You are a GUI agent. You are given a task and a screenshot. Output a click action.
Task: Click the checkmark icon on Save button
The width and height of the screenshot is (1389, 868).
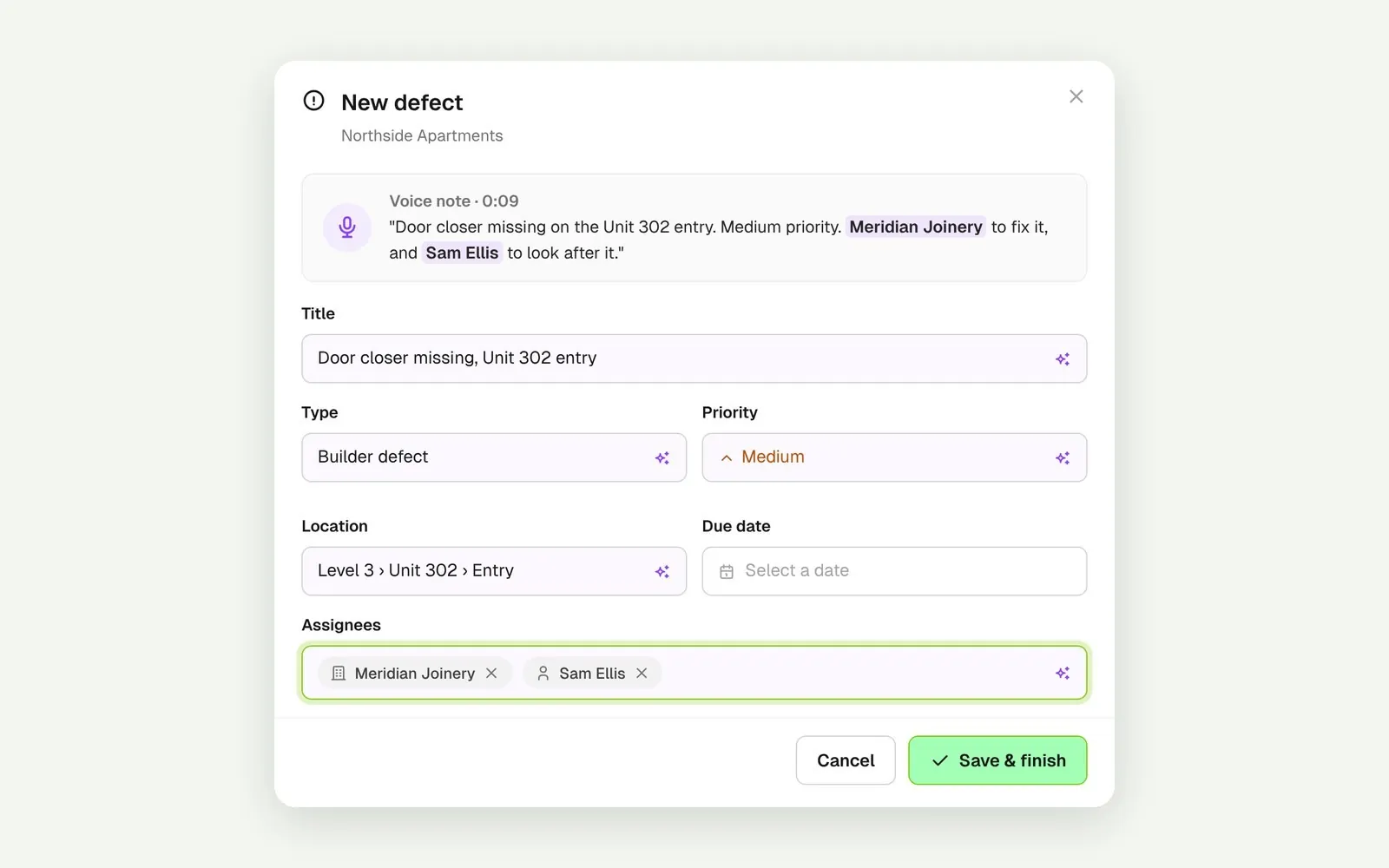pos(939,760)
